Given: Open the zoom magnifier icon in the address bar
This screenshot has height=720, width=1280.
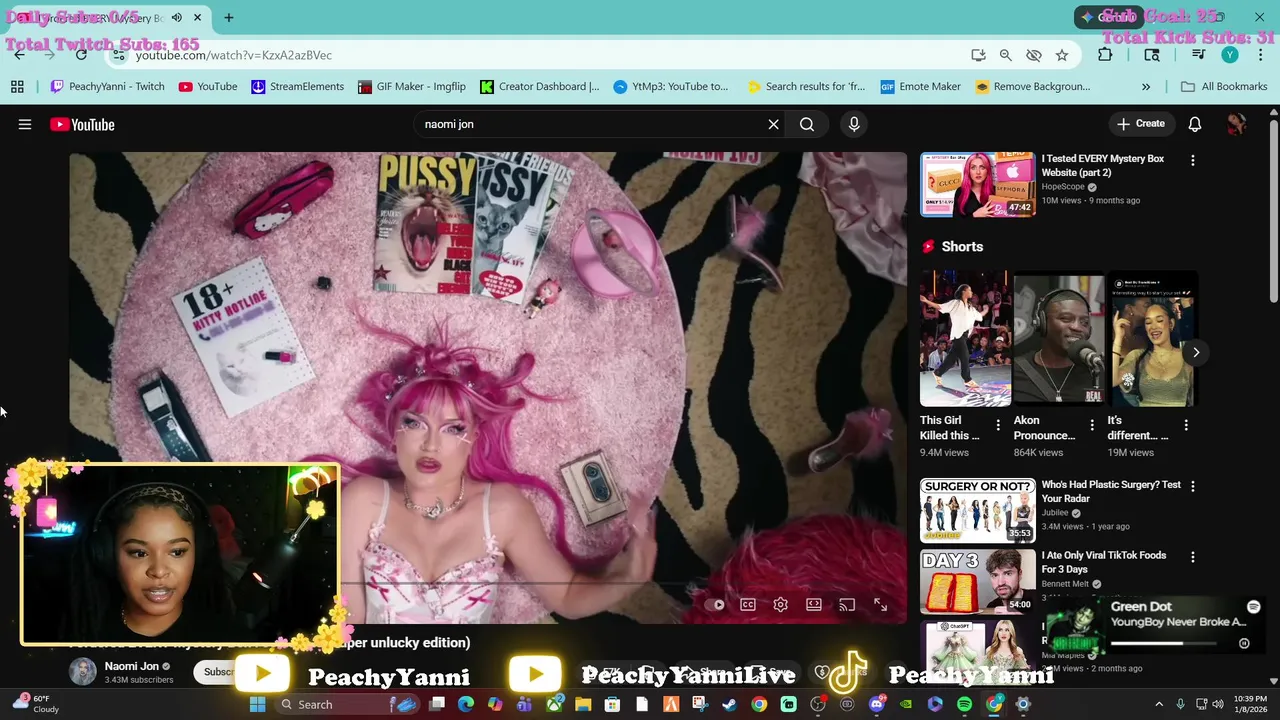Looking at the screenshot, I should pyautogui.click(x=1006, y=55).
